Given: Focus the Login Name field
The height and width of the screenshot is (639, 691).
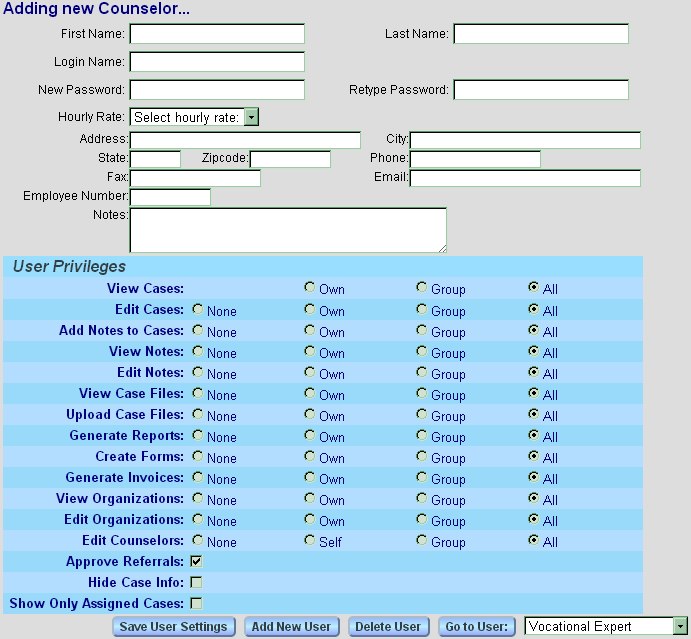Looking at the screenshot, I should [217, 62].
